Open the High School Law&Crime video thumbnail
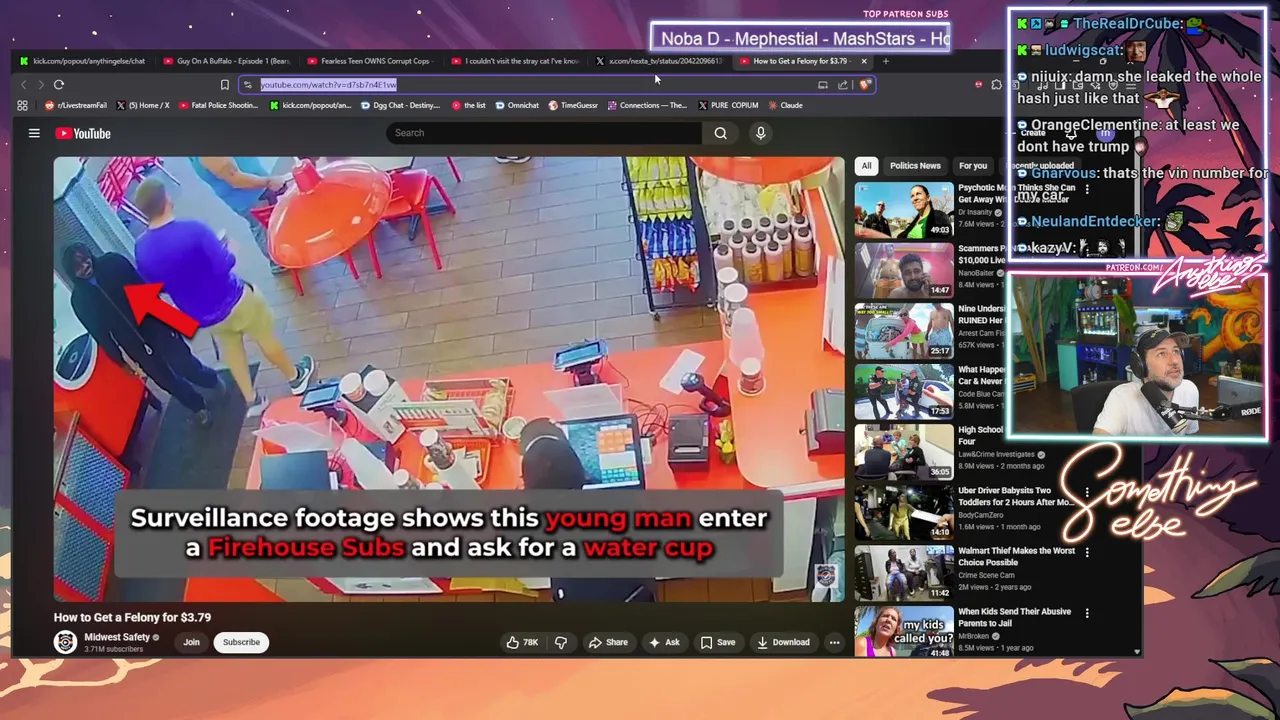Viewport: 1280px width, 720px height. [904, 452]
